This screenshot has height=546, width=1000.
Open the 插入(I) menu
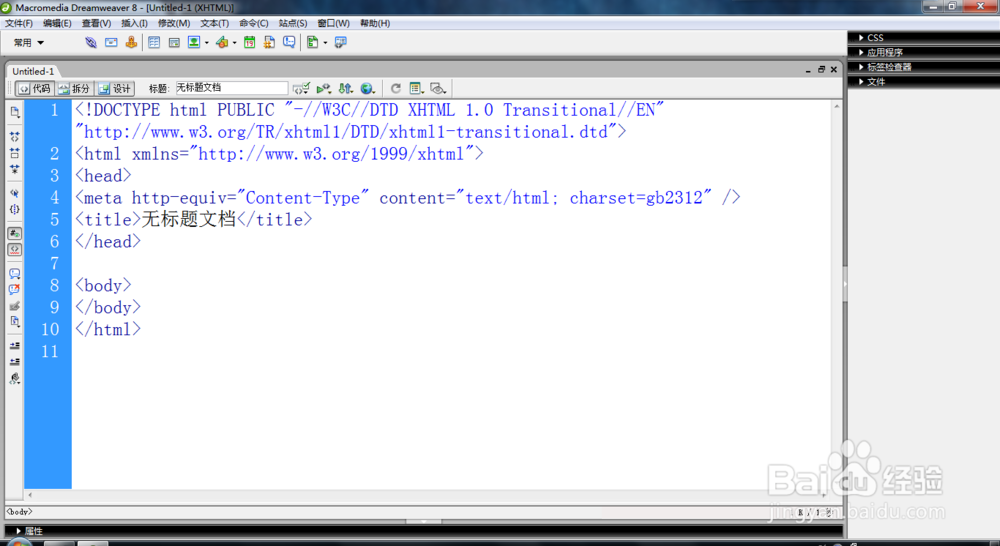tap(135, 23)
